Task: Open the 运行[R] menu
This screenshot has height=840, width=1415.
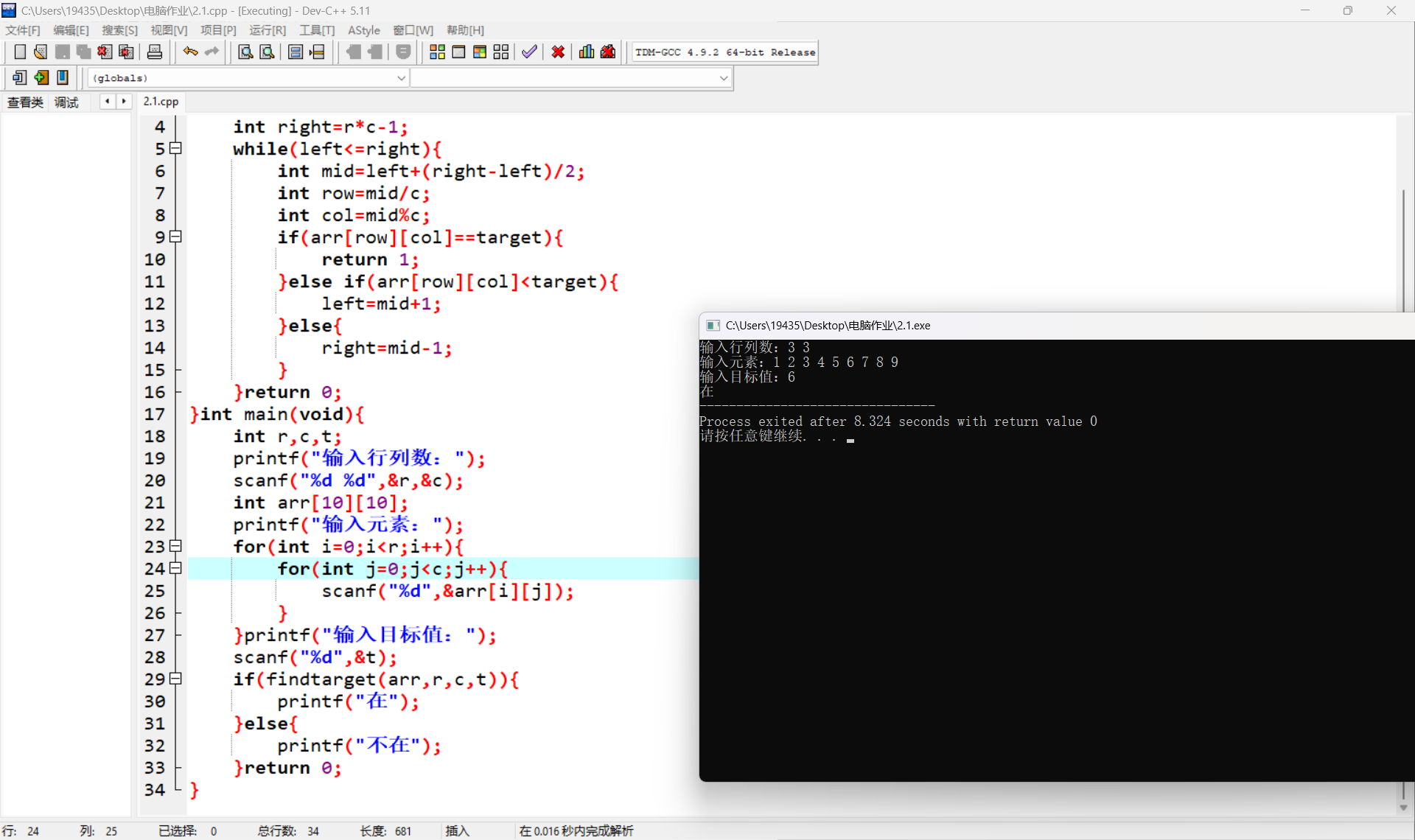Action: pyautogui.click(x=267, y=30)
